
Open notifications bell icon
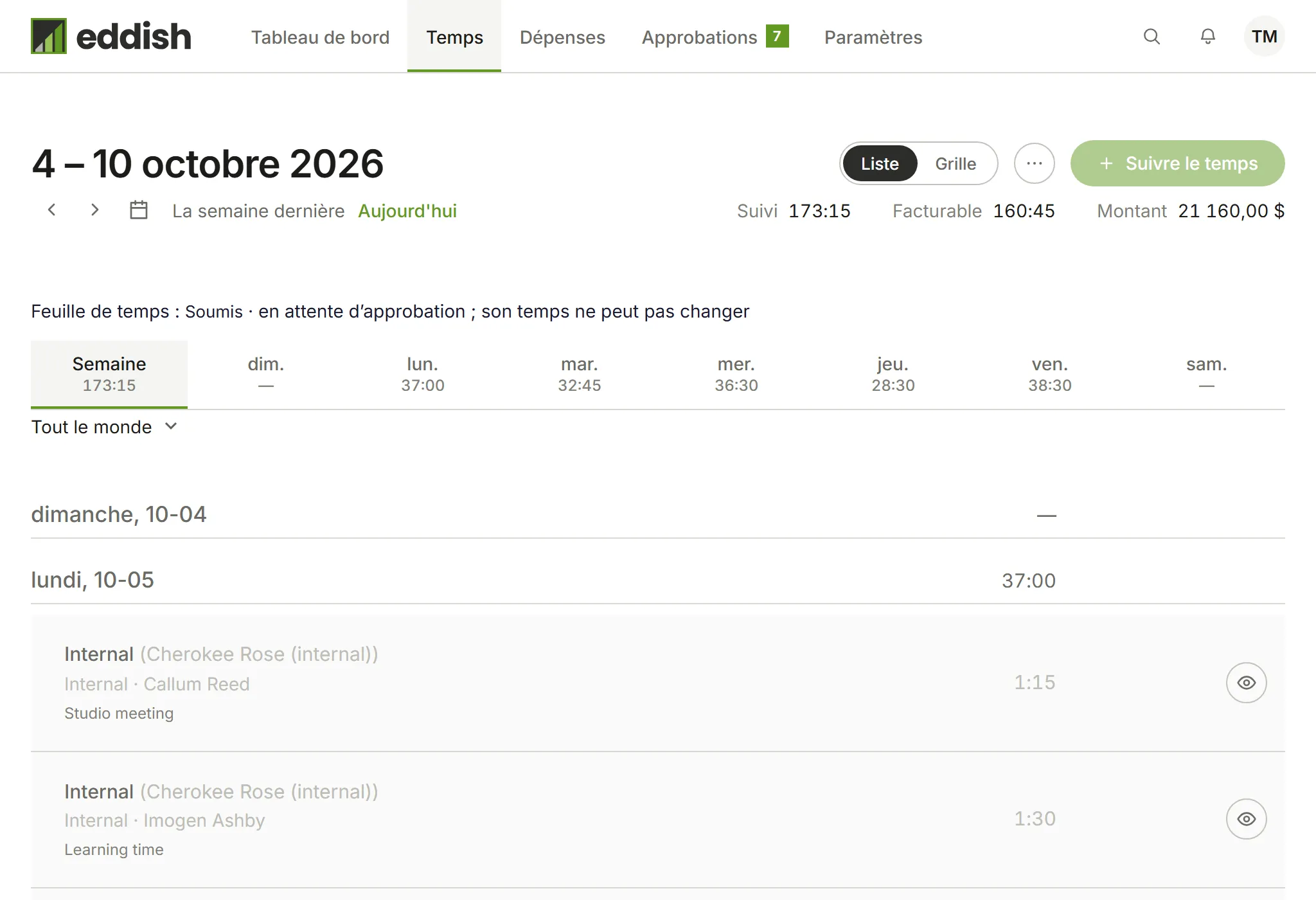1208,37
